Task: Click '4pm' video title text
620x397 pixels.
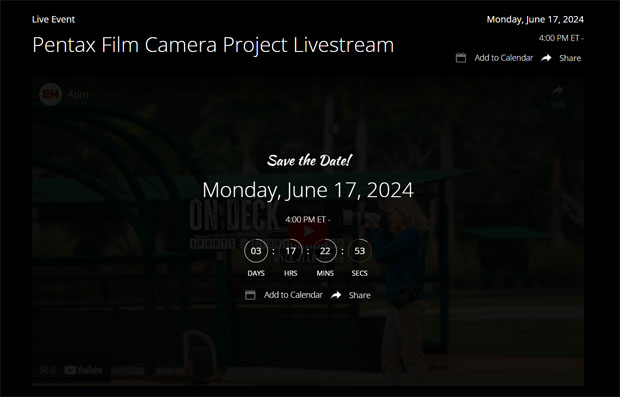Action: (78, 95)
